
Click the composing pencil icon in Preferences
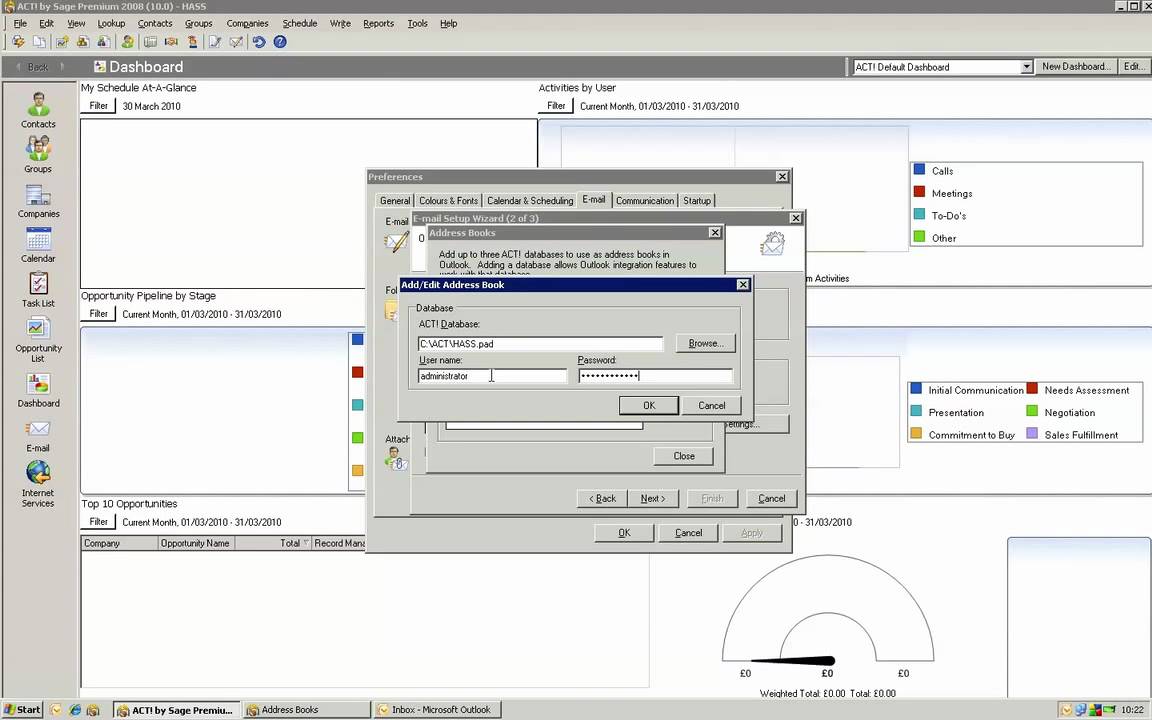(x=397, y=242)
